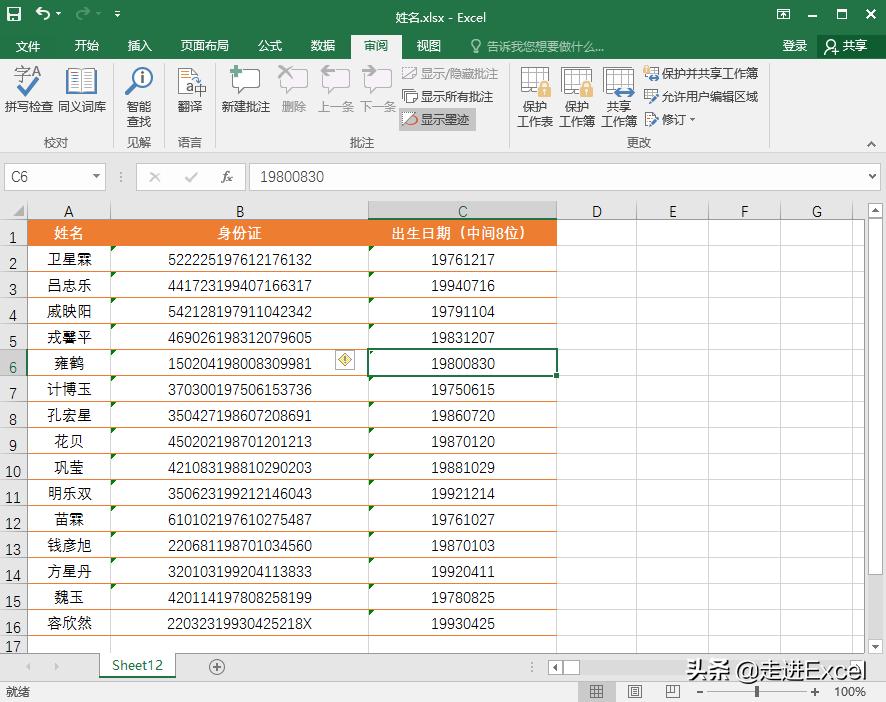Protect the worksheet via 保护工作表
This screenshot has height=702, width=886.
534,95
